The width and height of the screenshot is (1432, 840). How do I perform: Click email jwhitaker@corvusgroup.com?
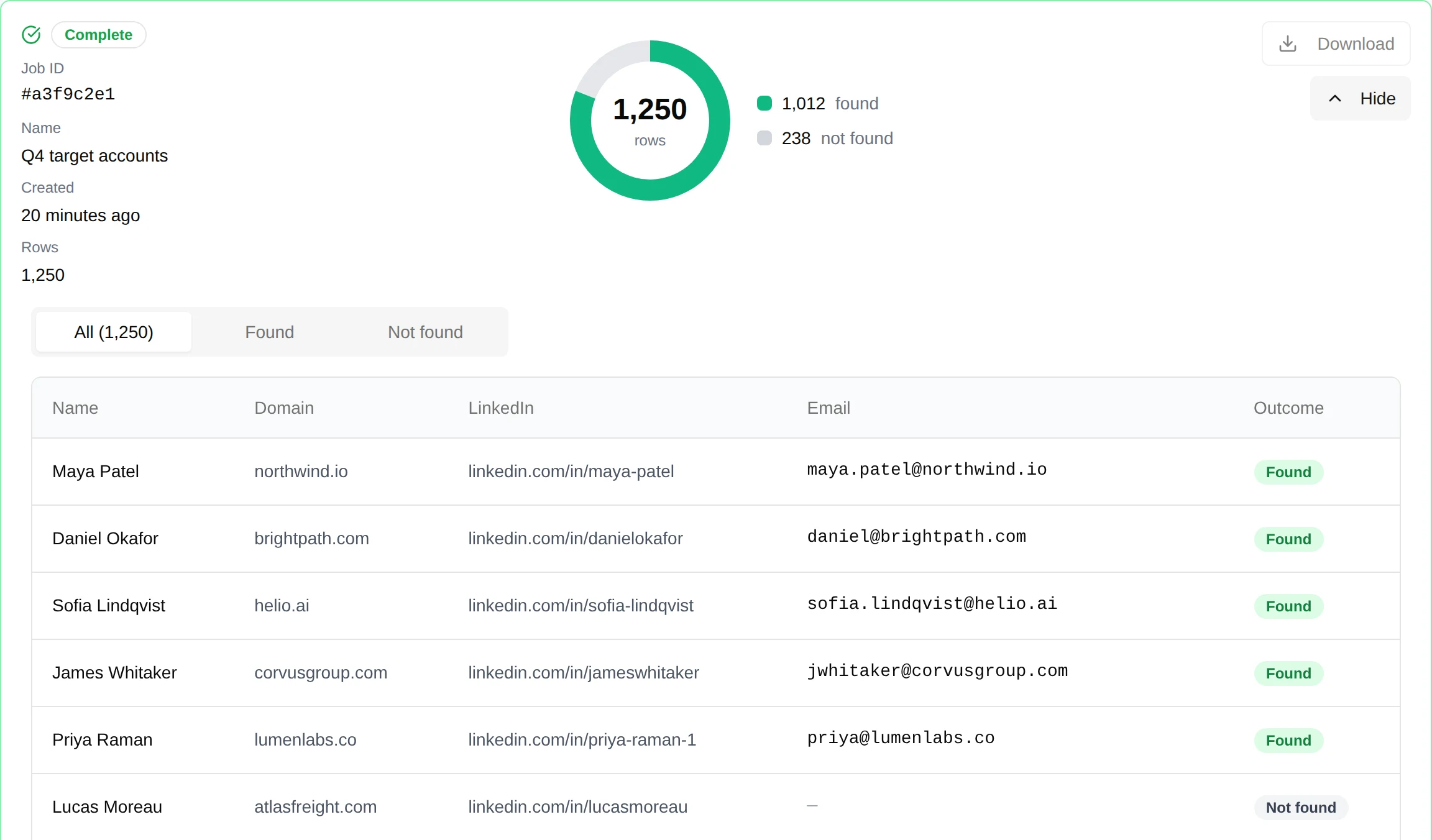tap(937, 671)
